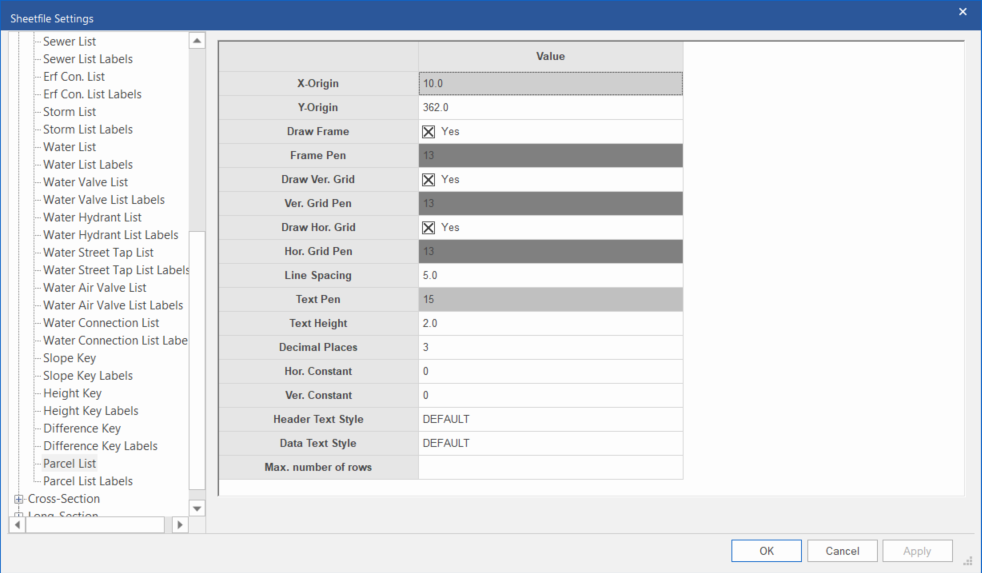
Task: Pick the Frame Pen color cell
Action: point(550,155)
